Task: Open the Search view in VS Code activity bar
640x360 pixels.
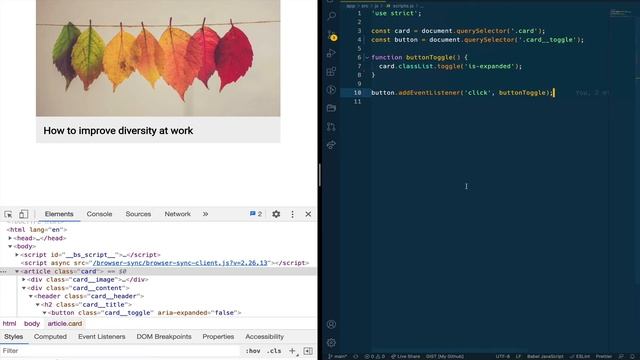Action: 332,16
